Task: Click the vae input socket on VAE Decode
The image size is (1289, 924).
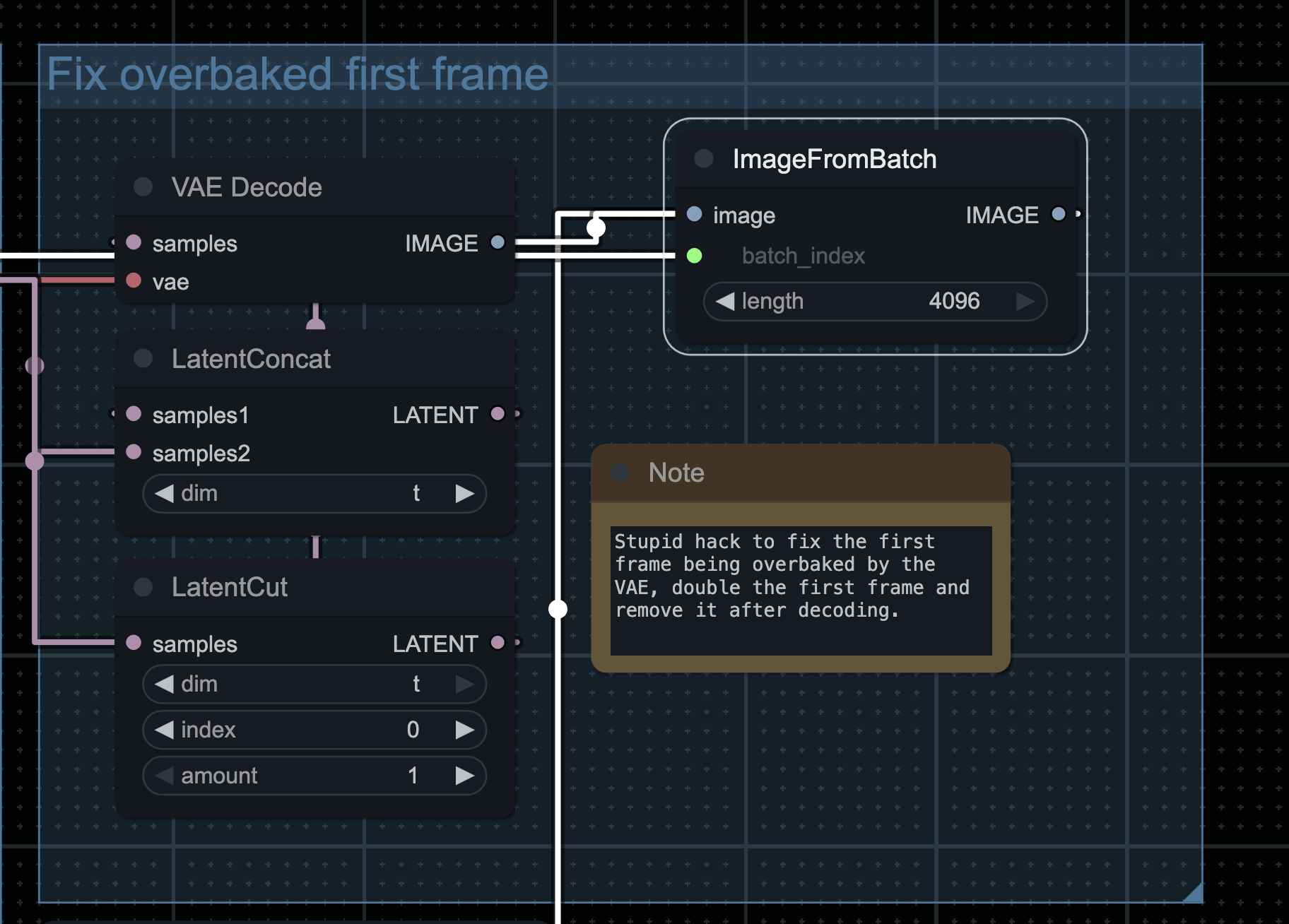Action: click(134, 280)
